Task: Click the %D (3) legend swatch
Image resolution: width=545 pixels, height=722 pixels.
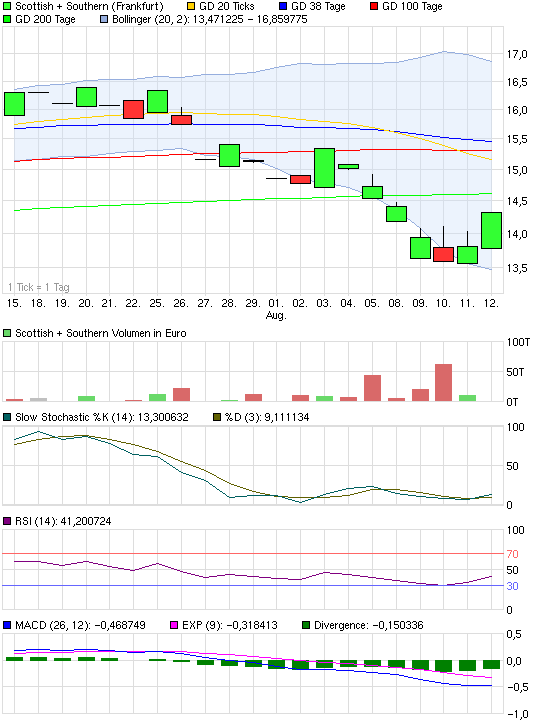Action: [x=217, y=417]
